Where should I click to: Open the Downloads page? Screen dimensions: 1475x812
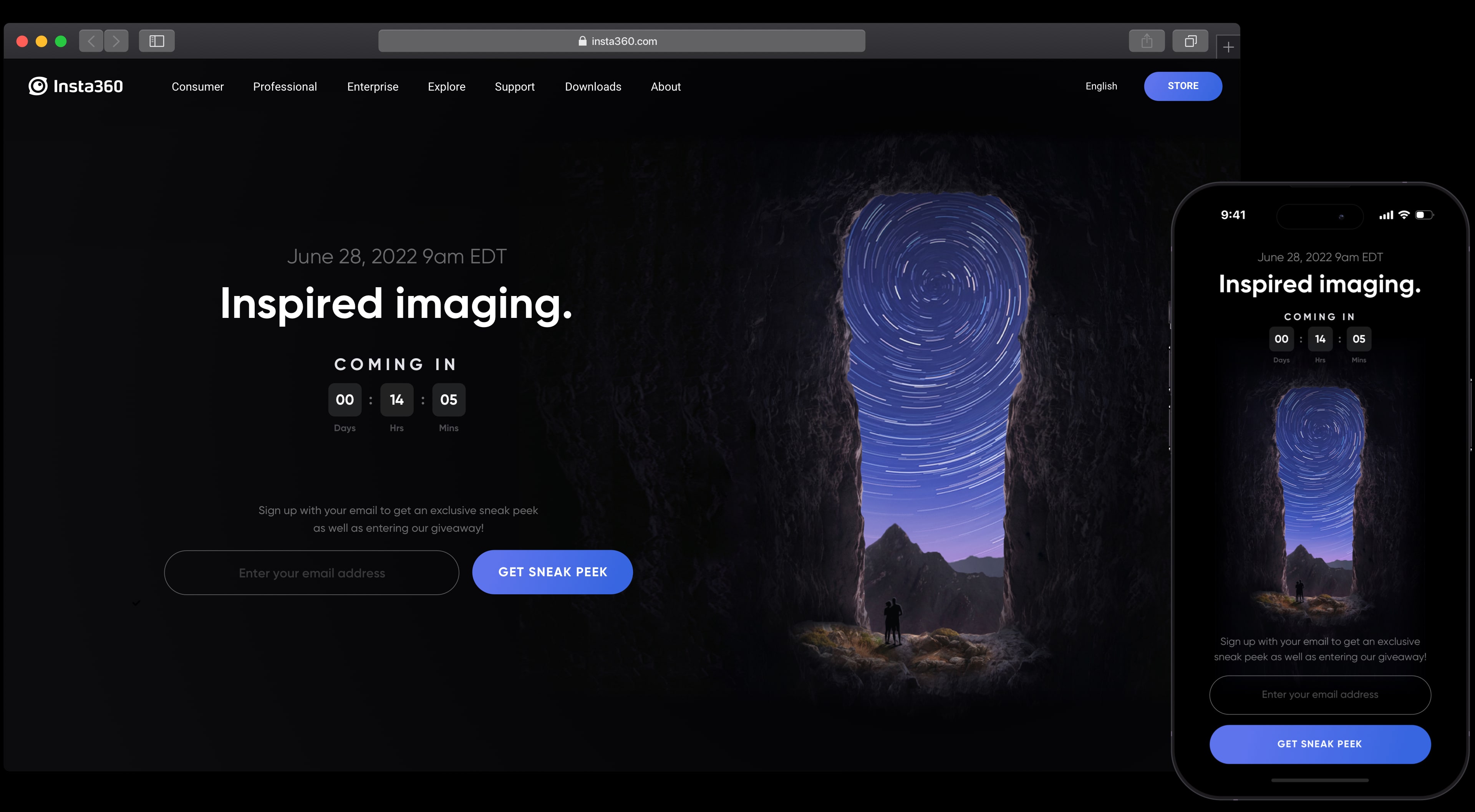pos(593,86)
